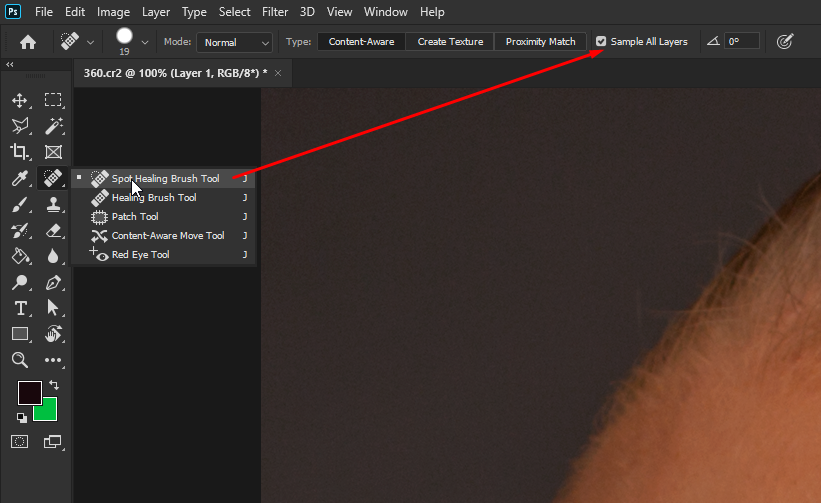
Task: Open the brush size picker dropdown
Action: [145, 42]
